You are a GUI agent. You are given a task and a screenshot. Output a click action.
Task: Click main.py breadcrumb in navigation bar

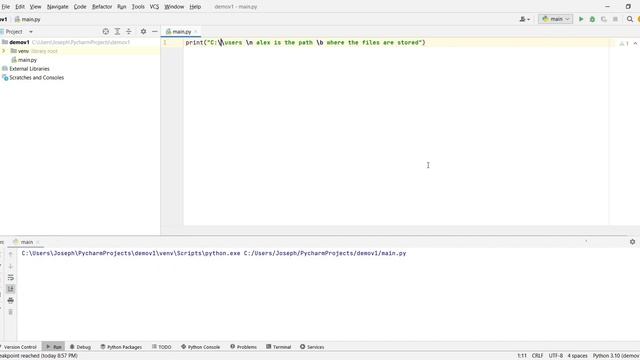pyautogui.click(x=28, y=19)
